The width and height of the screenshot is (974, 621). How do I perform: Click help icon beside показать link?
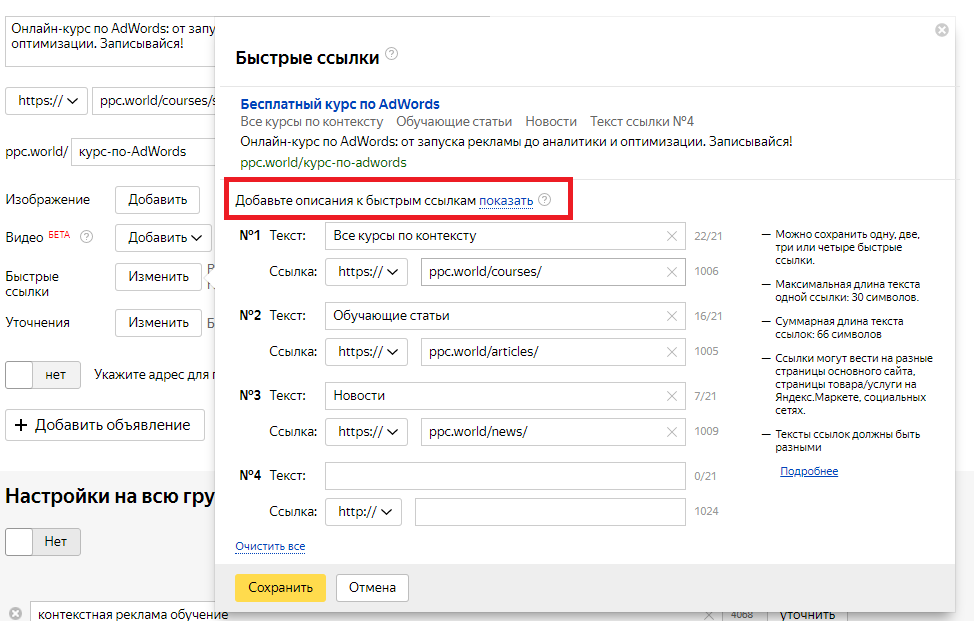(x=544, y=200)
